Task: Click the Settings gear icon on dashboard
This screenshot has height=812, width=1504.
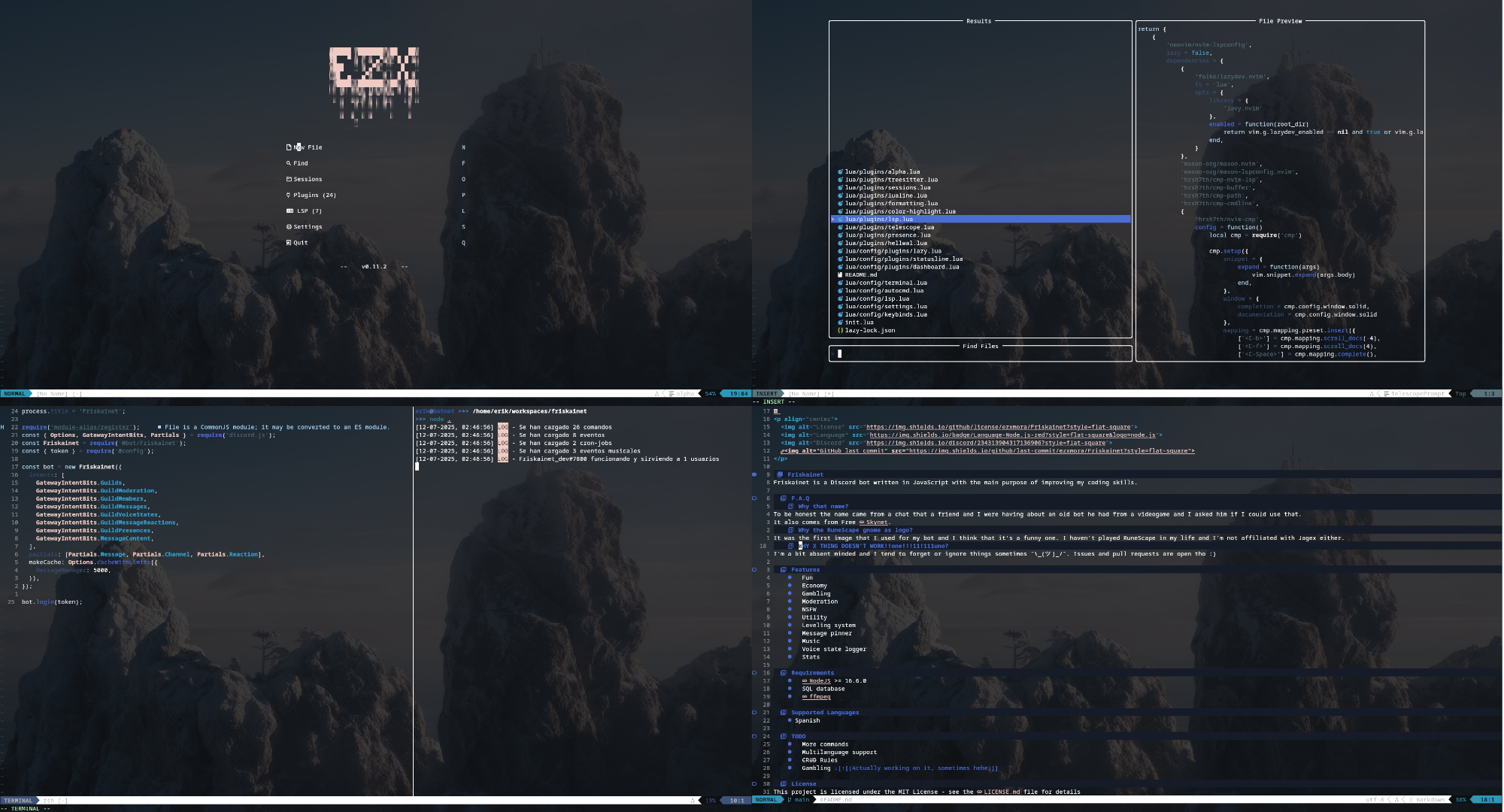Action: pos(289,227)
